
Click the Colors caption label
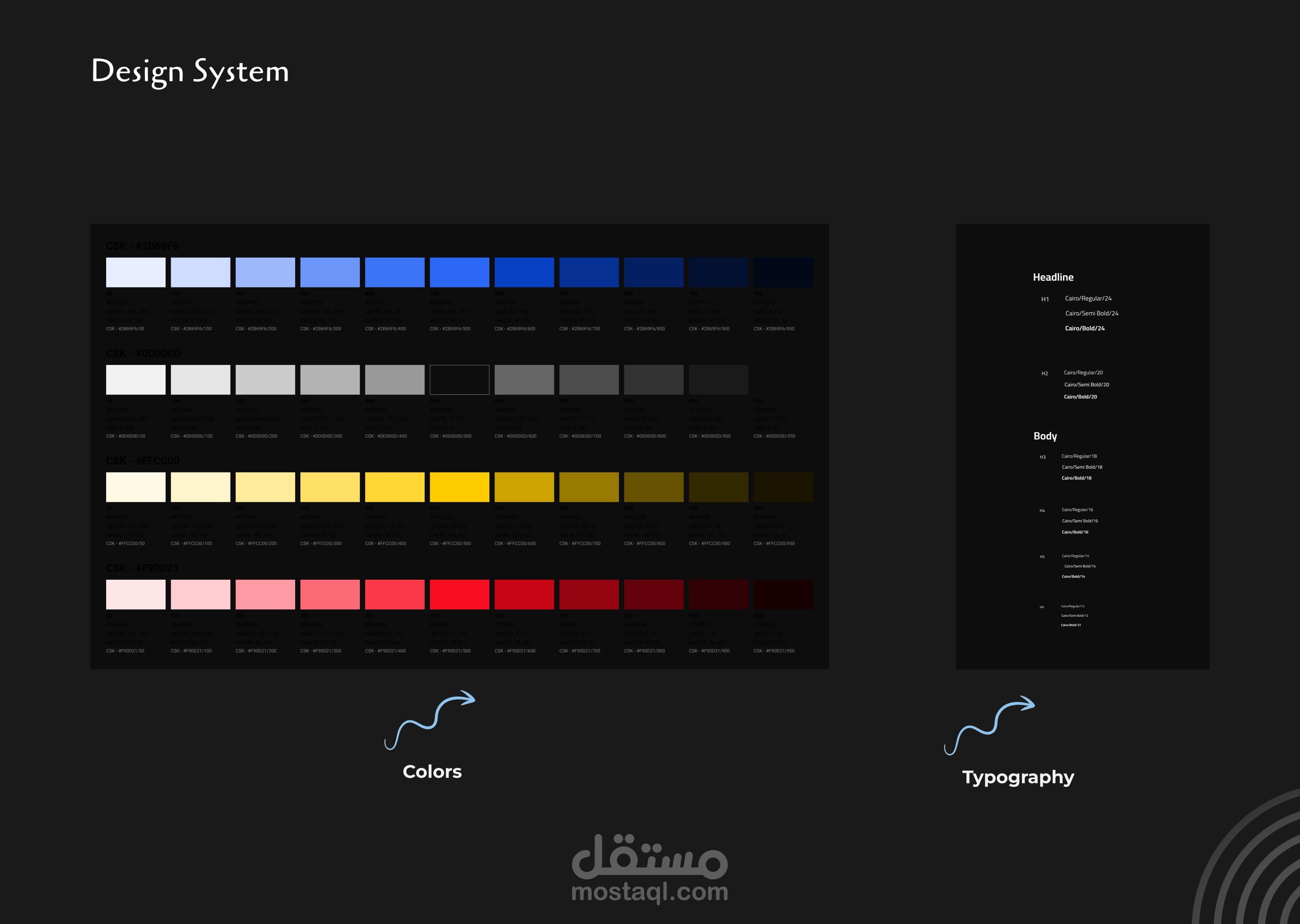(432, 772)
